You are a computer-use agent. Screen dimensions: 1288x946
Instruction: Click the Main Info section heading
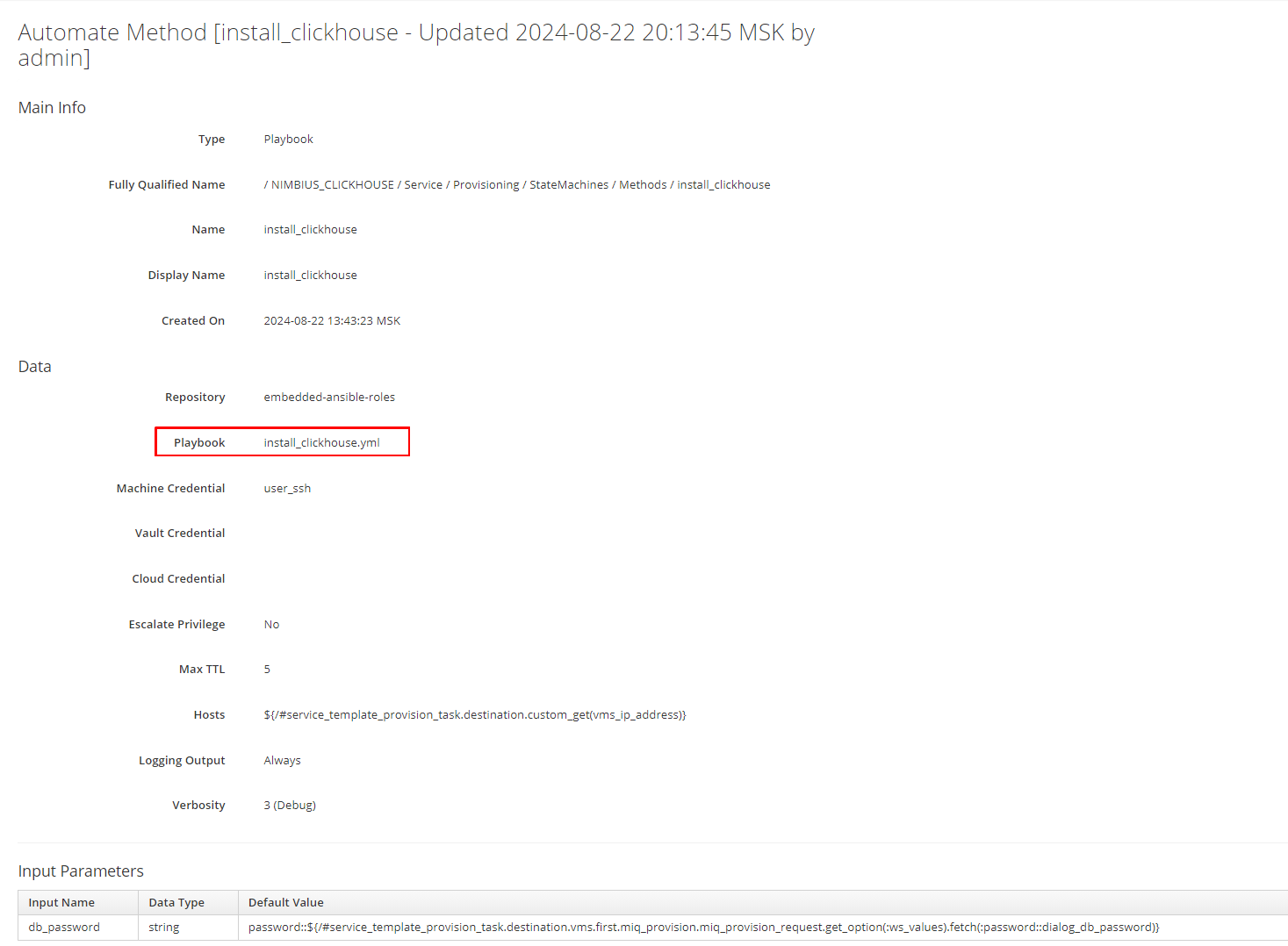[x=52, y=108]
